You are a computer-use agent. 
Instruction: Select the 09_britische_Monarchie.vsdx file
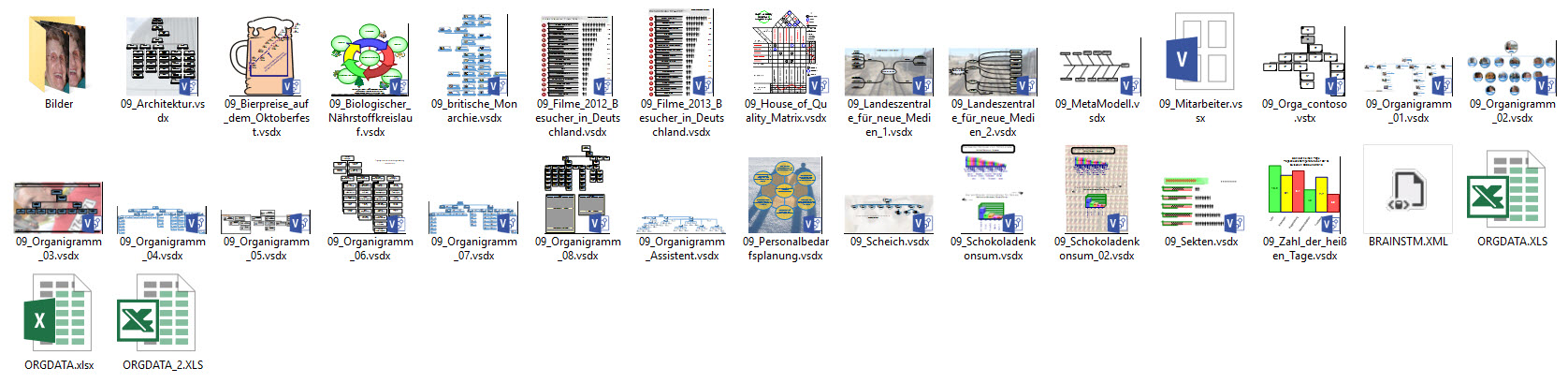coord(474,56)
